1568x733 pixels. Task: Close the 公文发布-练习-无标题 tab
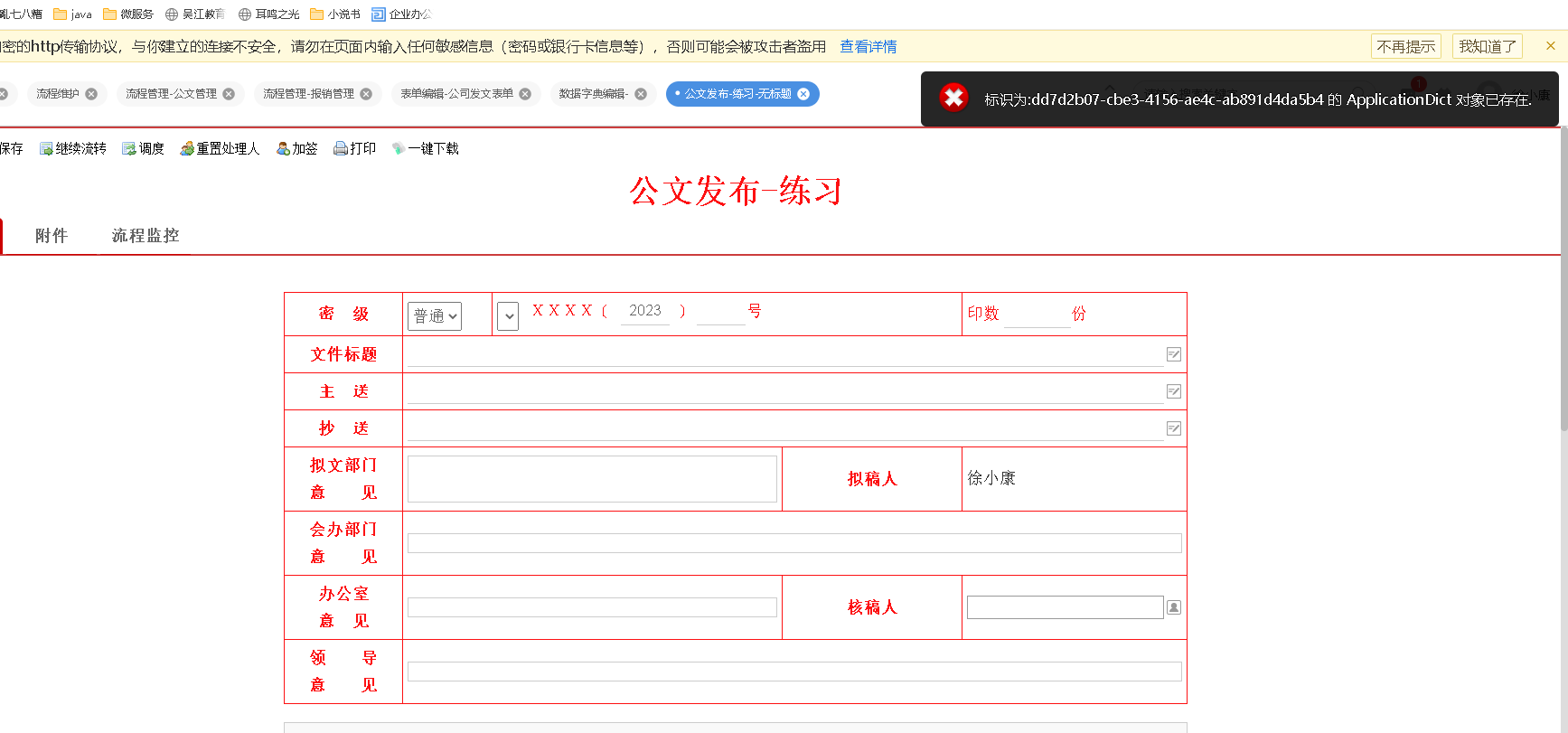click(803, 94)
